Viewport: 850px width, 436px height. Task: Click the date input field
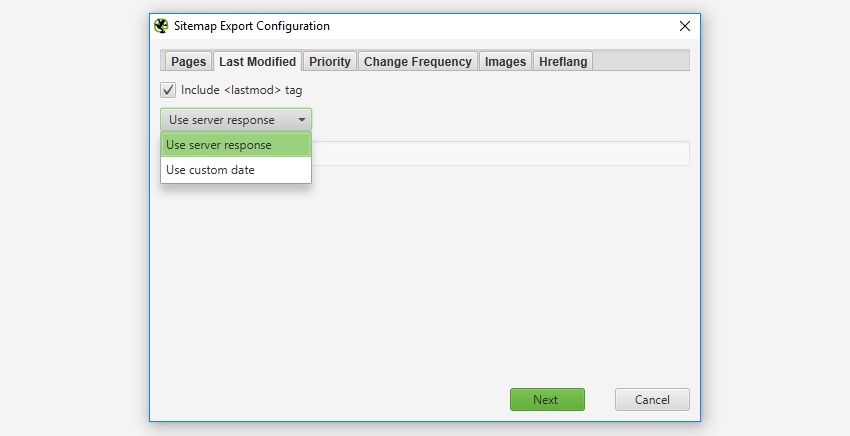(500, 153)
